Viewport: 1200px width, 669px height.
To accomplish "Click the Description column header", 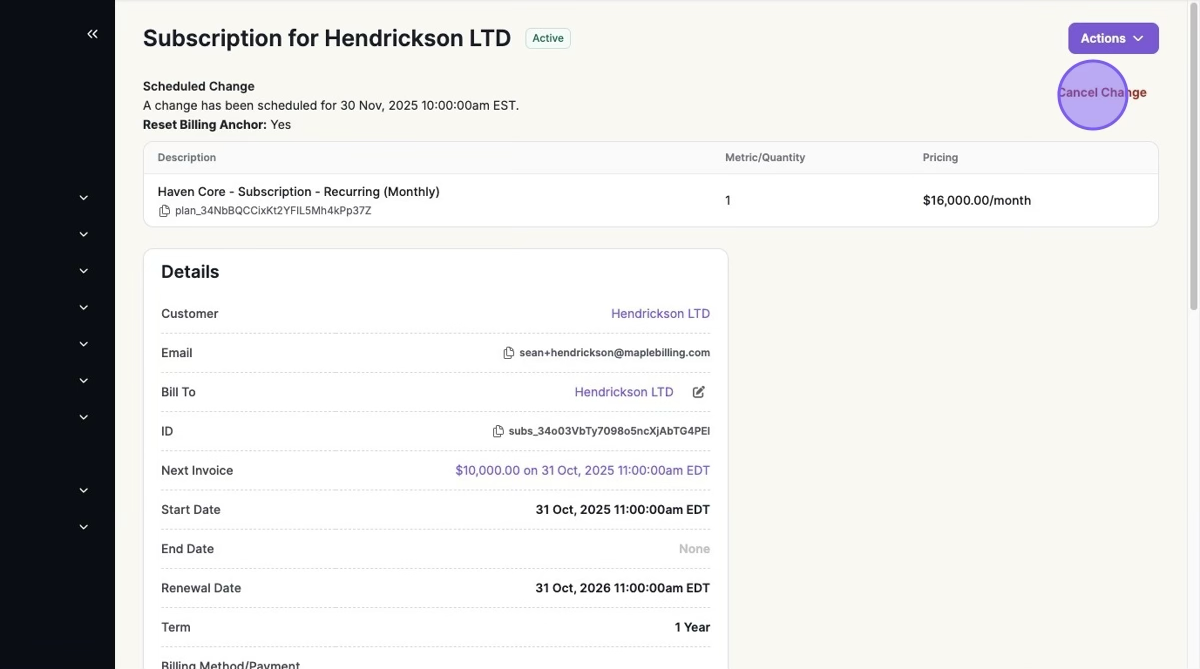I will (187, 158).
